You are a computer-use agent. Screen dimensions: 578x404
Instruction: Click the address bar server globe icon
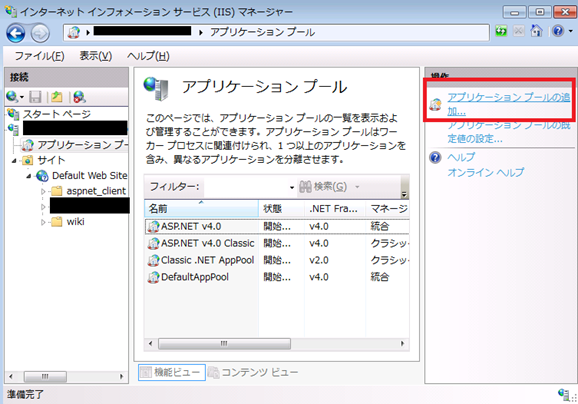(x=74, y=32)
